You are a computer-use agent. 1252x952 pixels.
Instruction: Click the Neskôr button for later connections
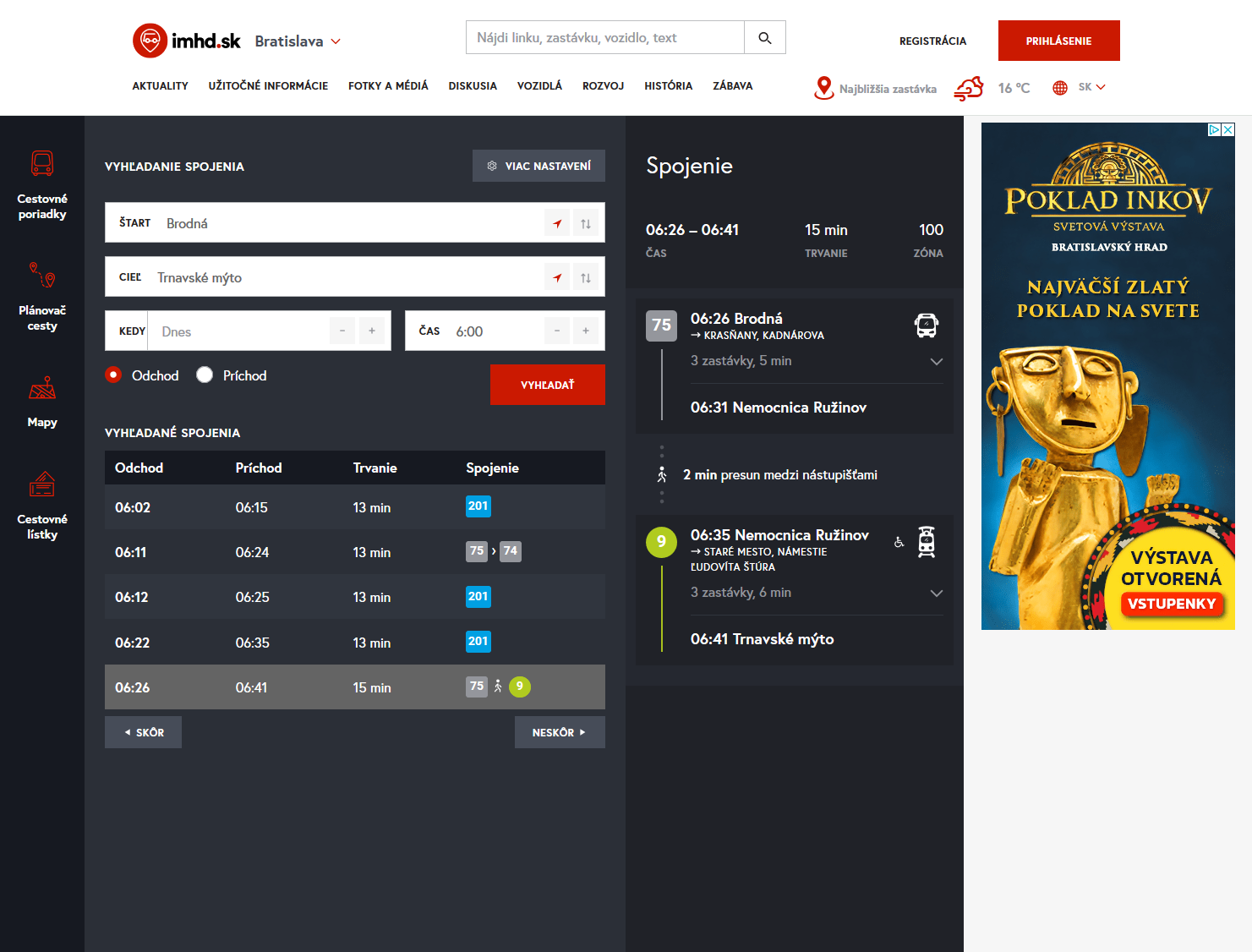[559, 732]
